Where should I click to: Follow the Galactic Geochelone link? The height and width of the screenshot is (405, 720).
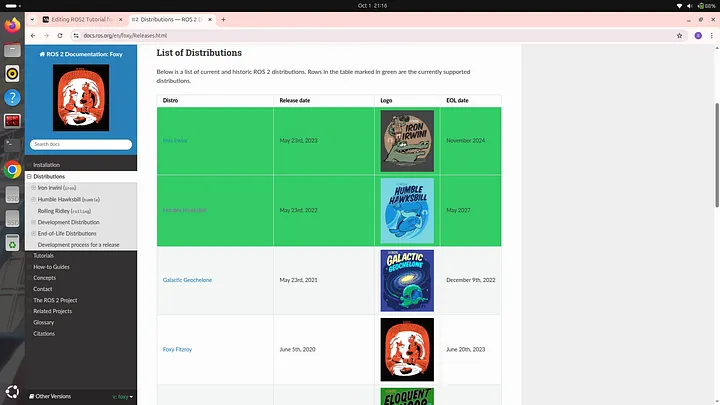(187, 280)
